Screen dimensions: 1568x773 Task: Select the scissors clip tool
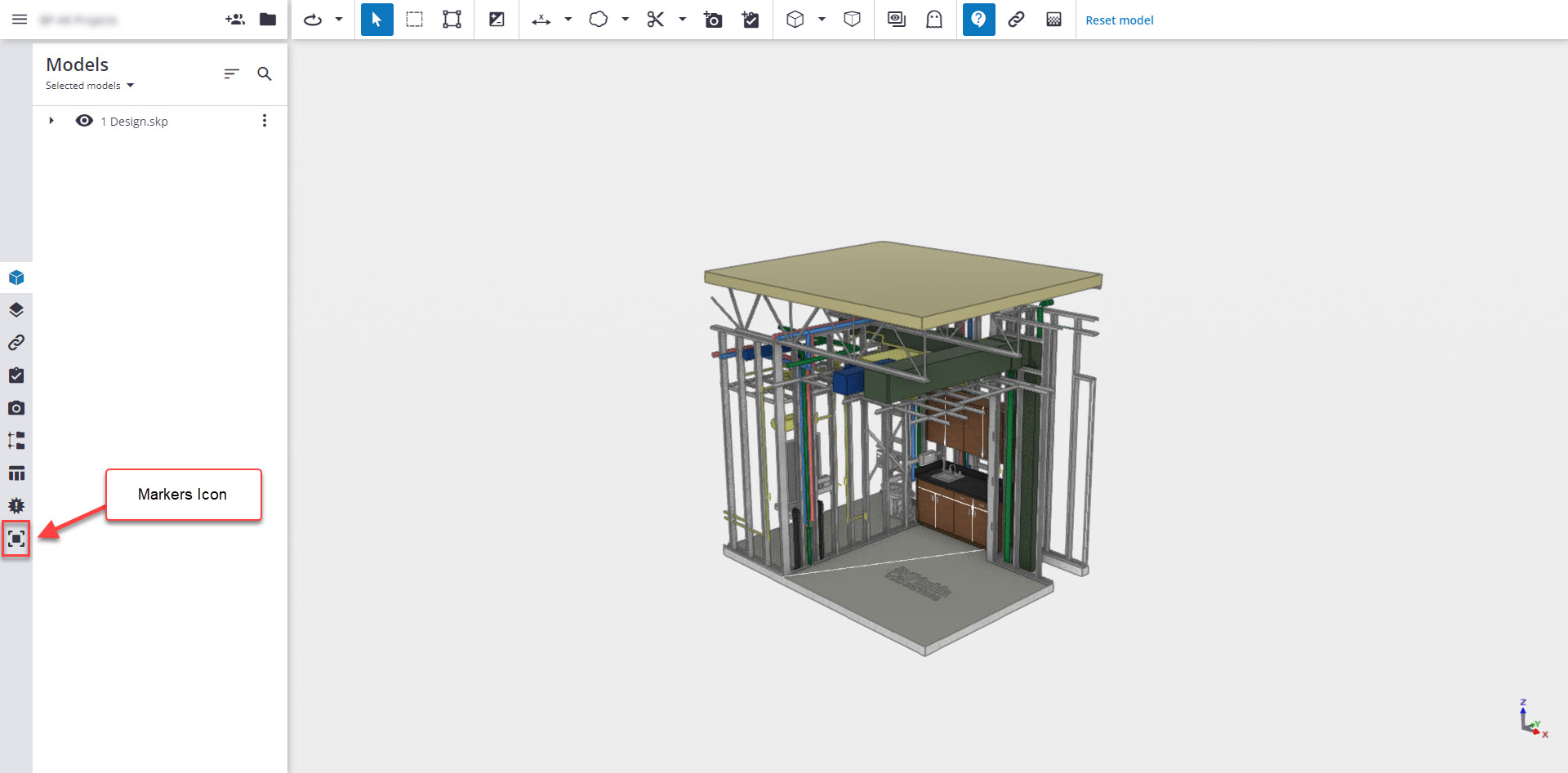click(x=655, y=20)
